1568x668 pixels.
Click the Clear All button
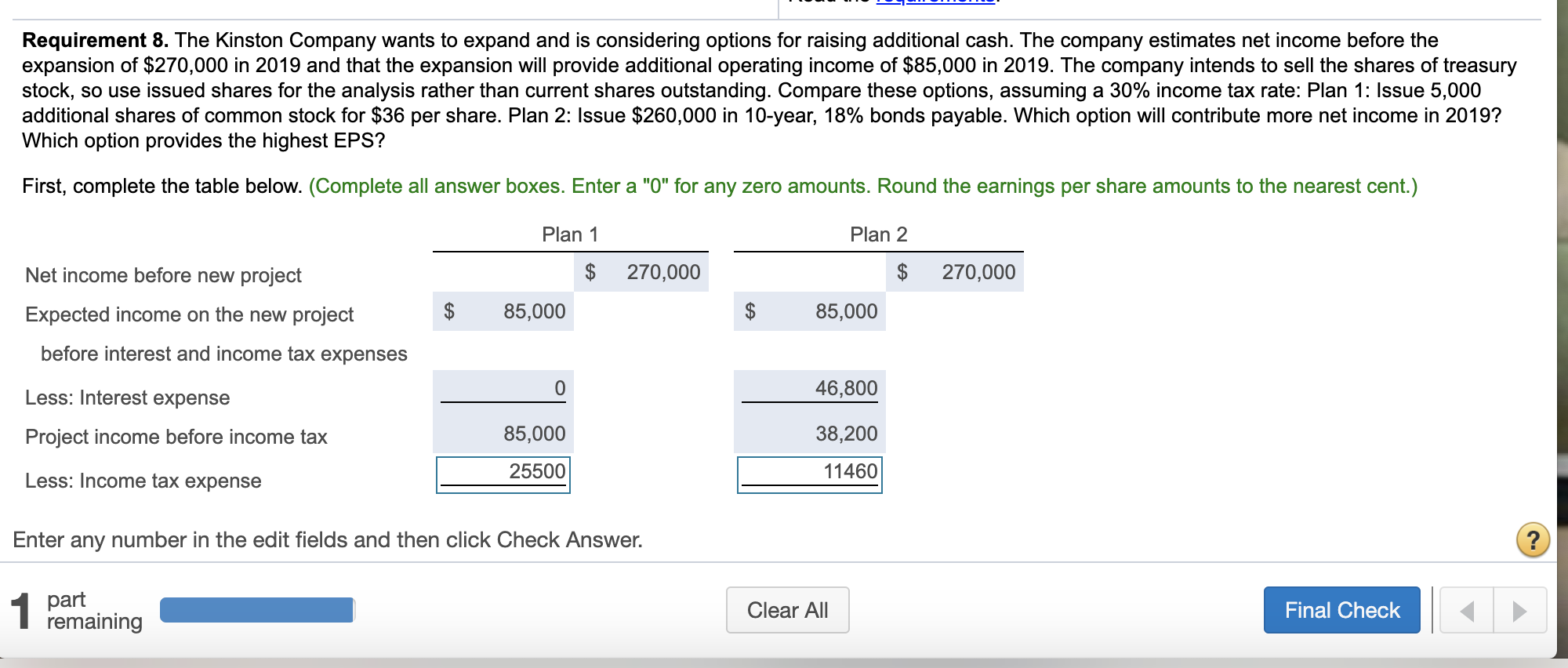click(786, 609)
